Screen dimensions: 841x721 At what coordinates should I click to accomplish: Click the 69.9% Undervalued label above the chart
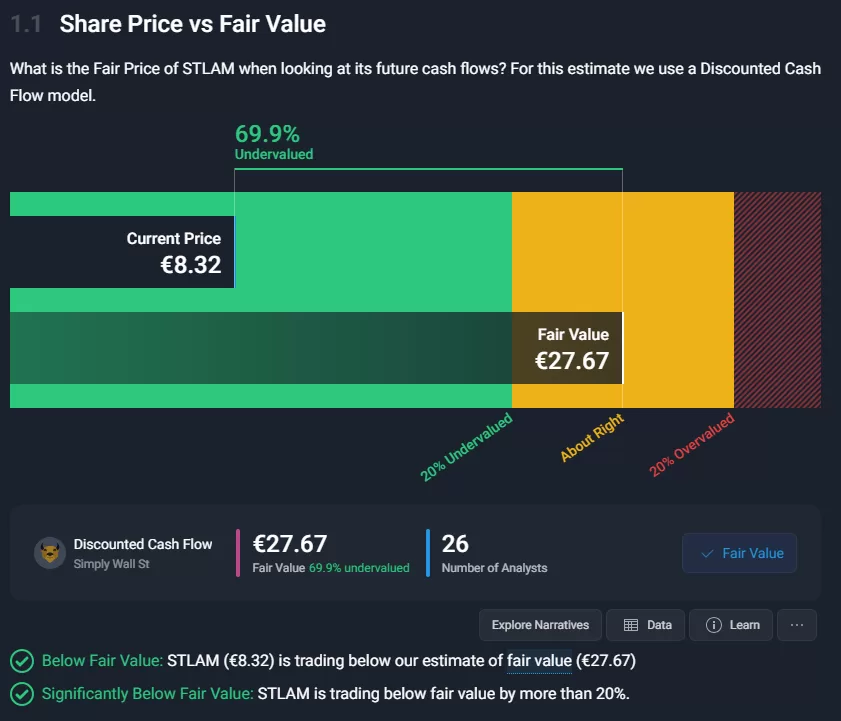[273, 141]
